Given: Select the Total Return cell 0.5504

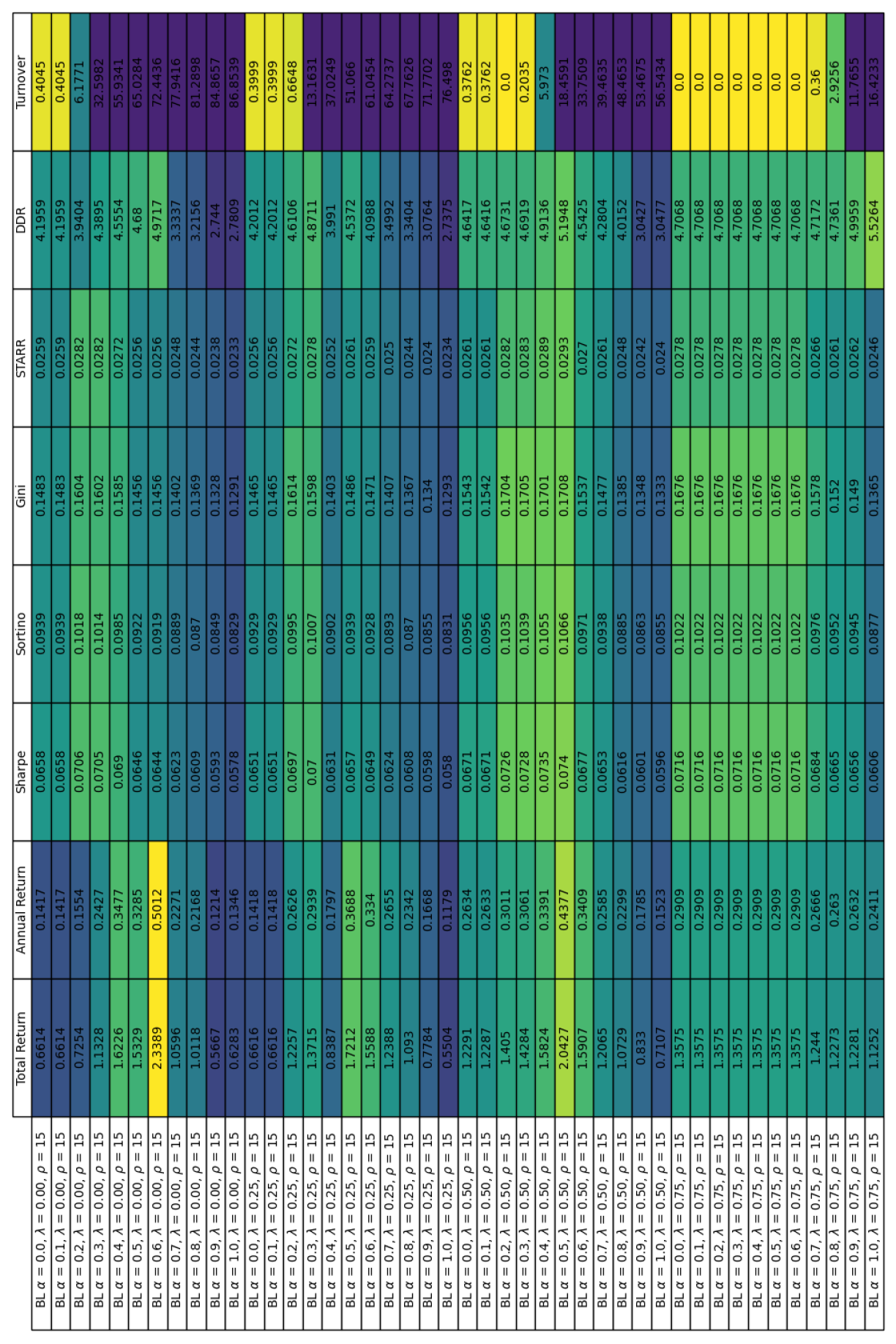Looking at the screenshot, I should coord(448,1047).
